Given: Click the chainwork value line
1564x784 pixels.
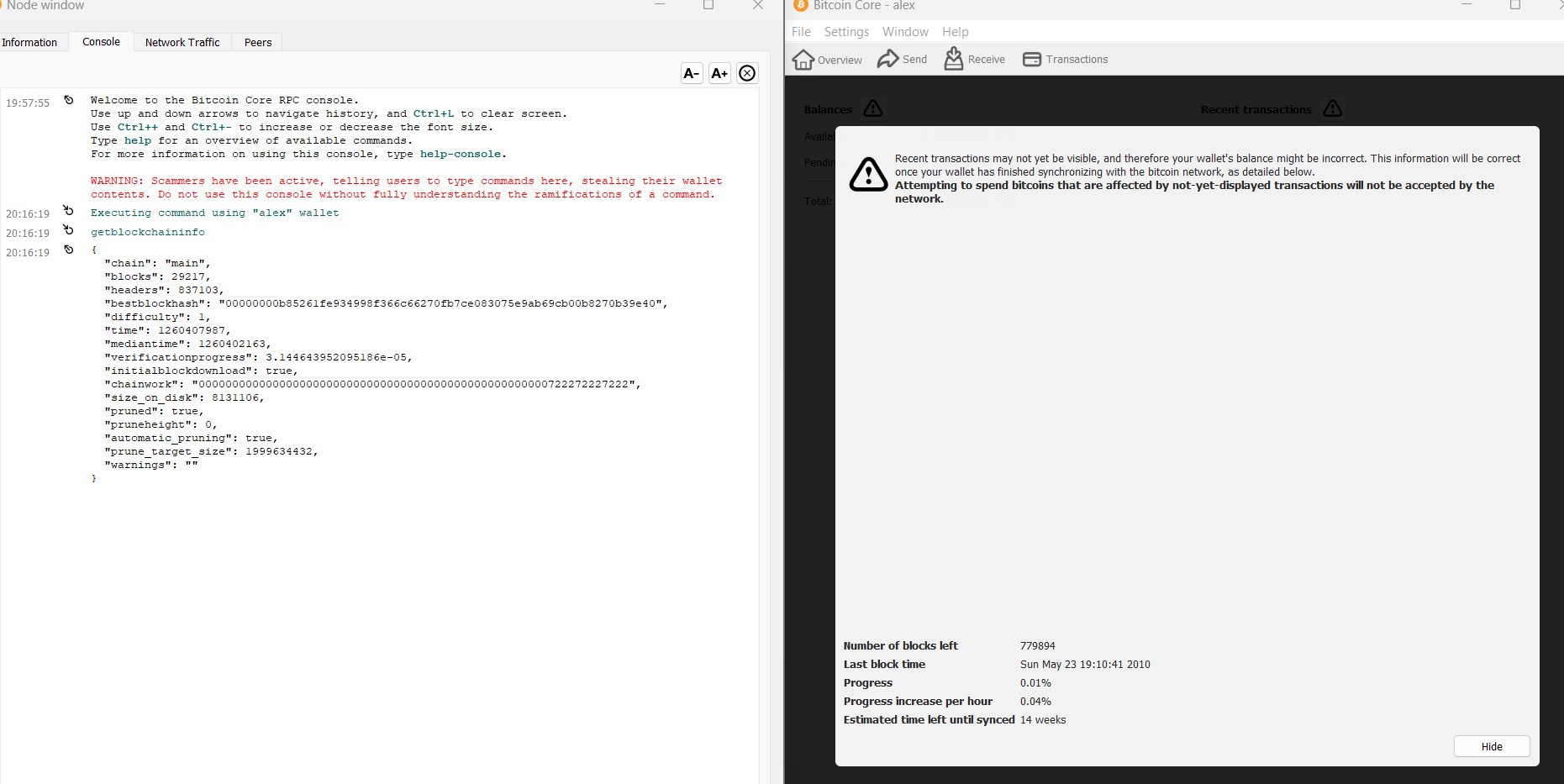Looking at the screenshot, I should [x=372, y=384].
